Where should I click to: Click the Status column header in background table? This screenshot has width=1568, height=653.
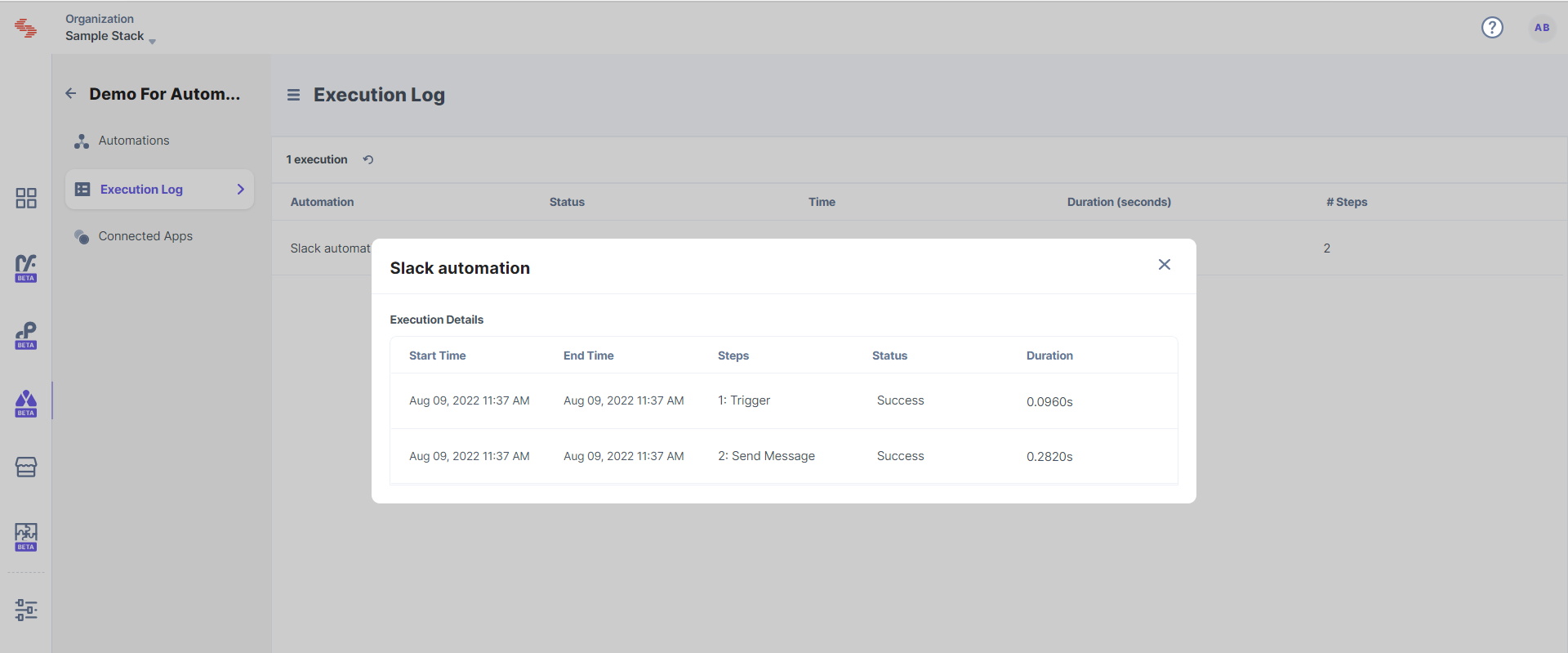coord(567,202)
